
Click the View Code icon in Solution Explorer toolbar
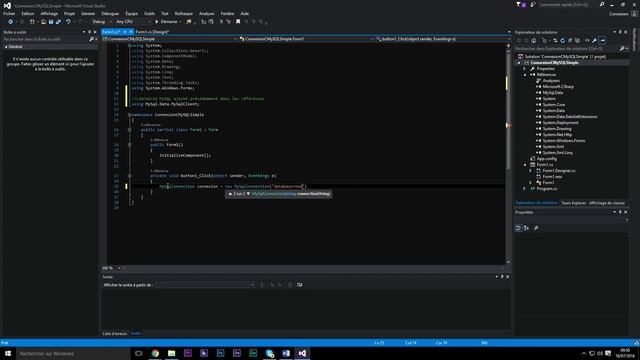pos(587,40)
